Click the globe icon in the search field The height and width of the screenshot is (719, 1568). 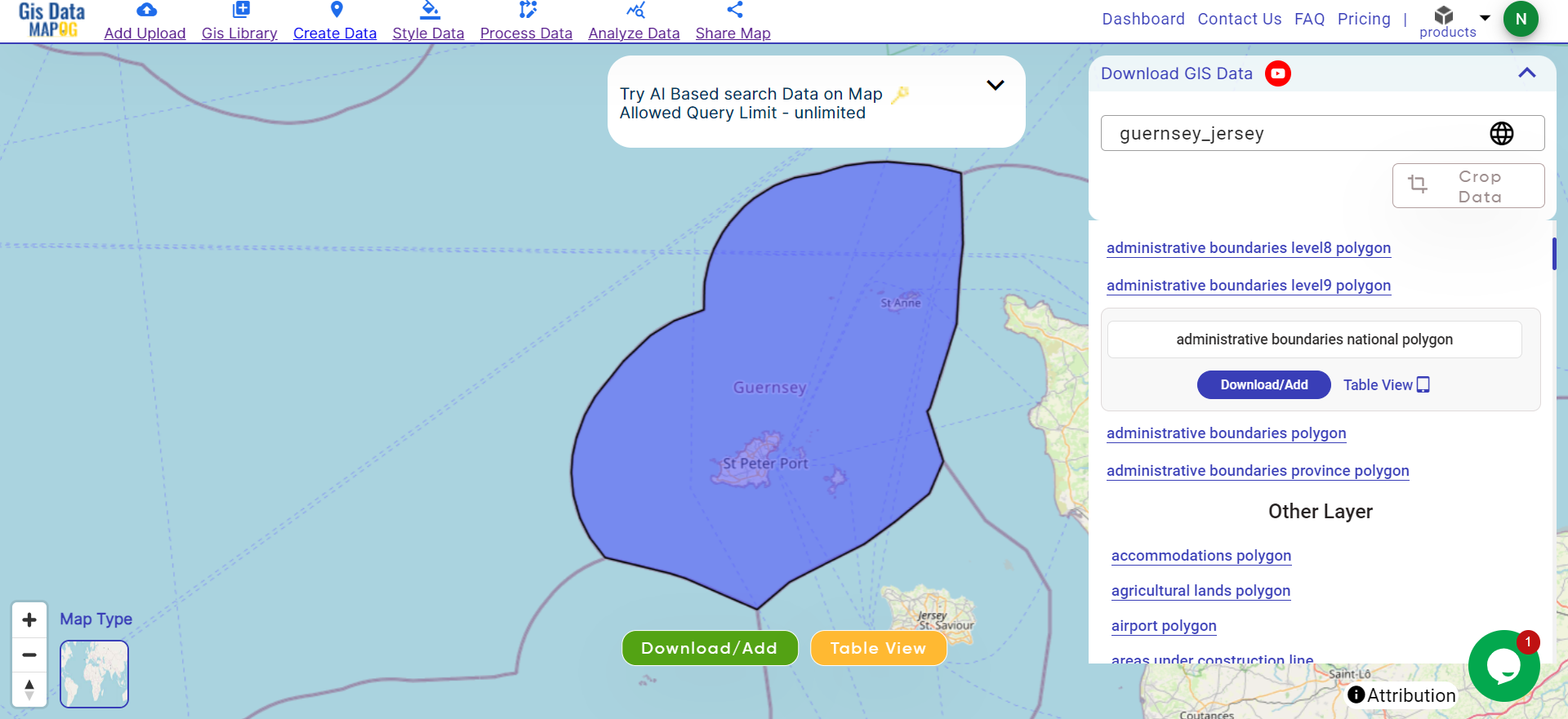[1502, 133]
